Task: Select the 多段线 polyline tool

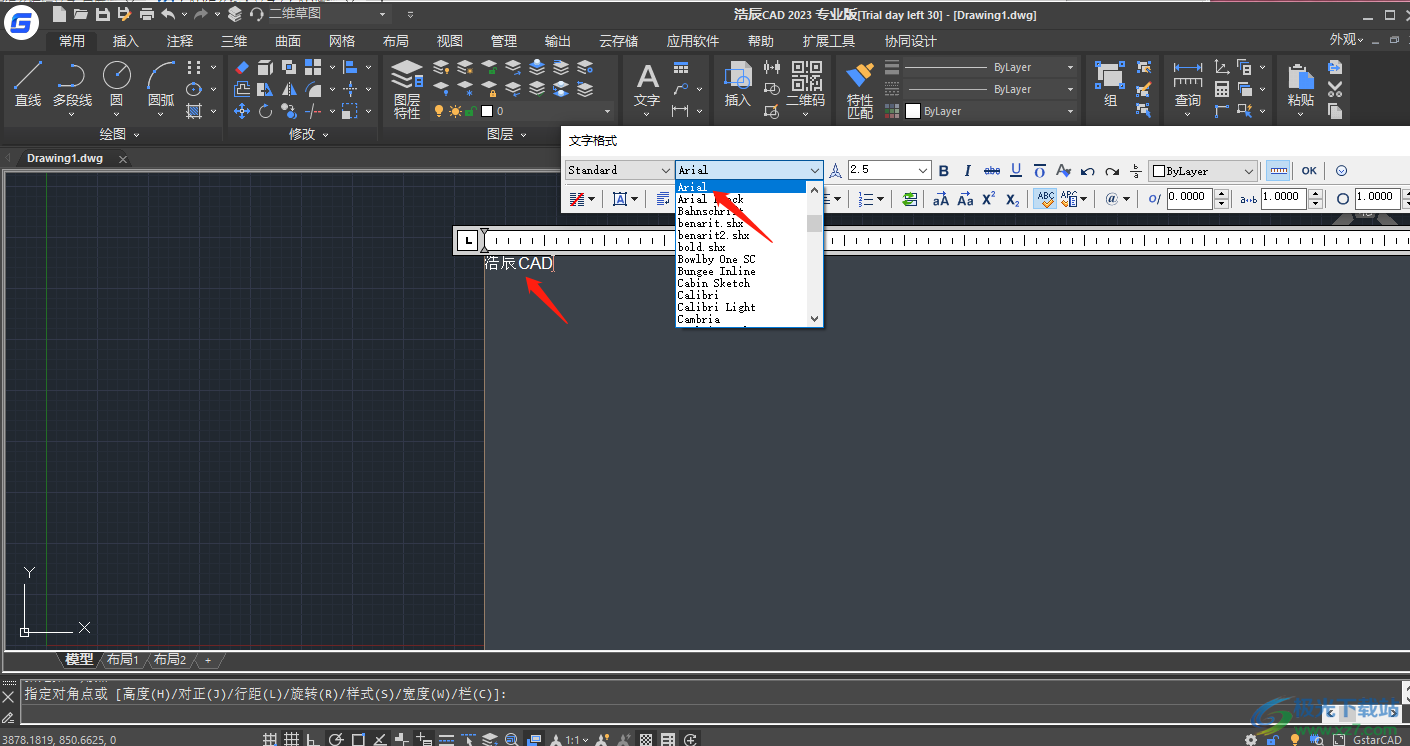Action: 72,82
